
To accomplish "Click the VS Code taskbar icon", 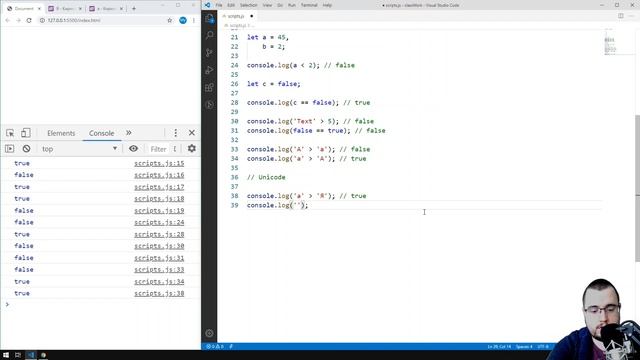I will tap(31, 355).
